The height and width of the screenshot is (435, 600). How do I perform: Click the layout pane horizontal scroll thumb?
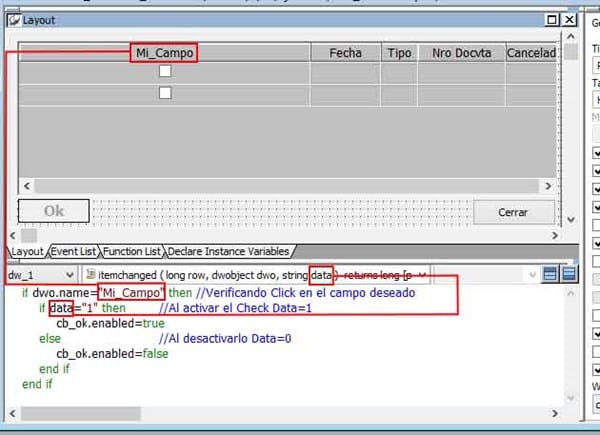(x=29, y=236)
